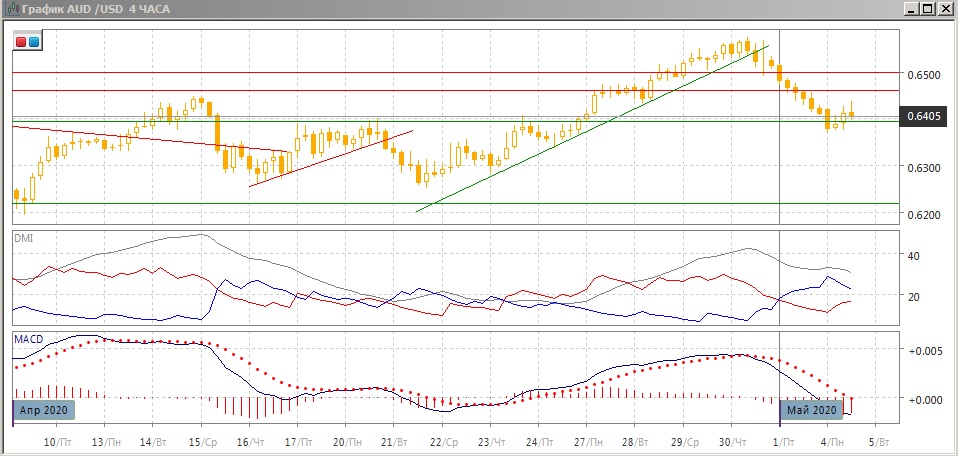Click the 0.6200 price axis label

[925, 215]
